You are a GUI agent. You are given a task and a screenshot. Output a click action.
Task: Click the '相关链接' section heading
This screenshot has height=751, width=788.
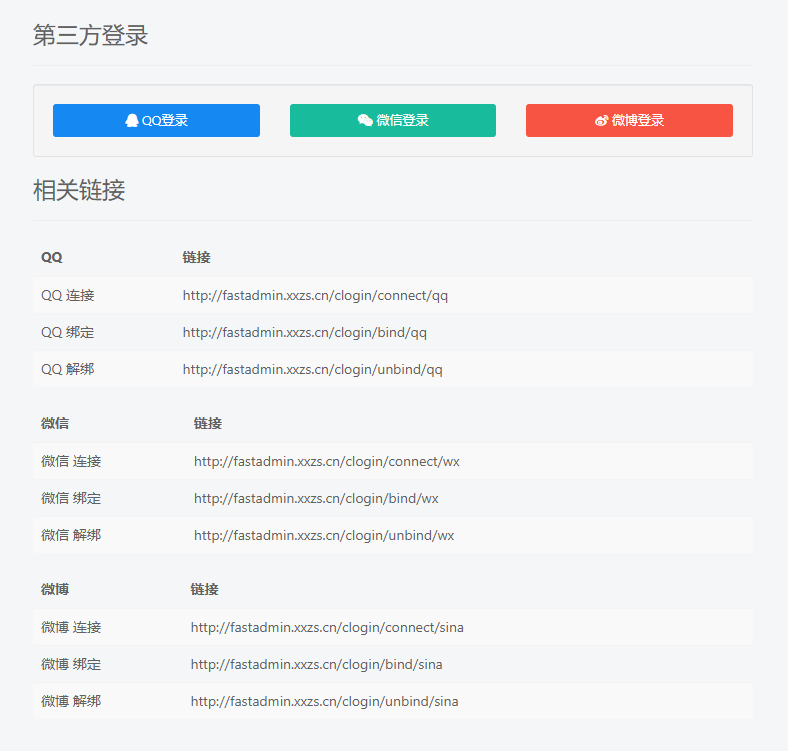(x=79, y=191)
